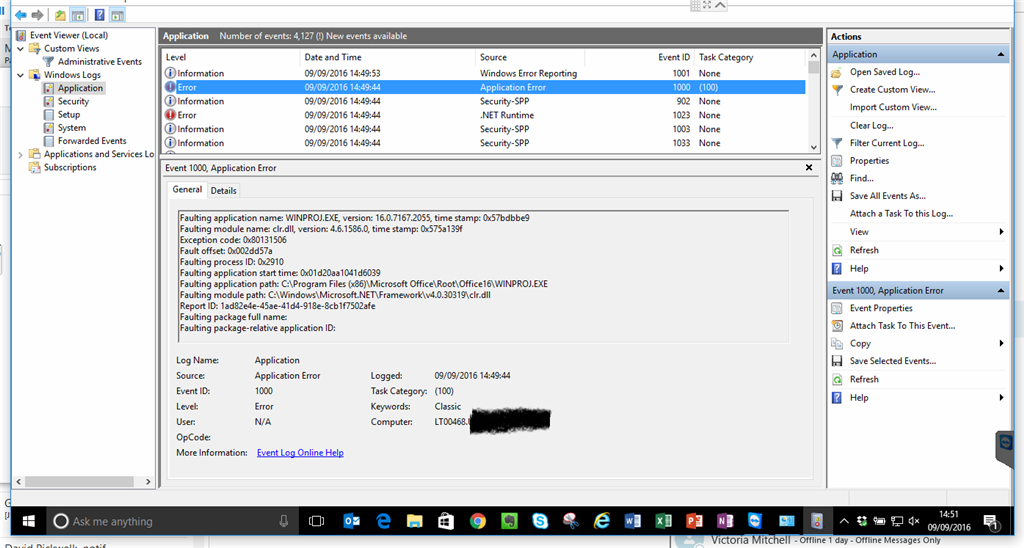The image size is (1024, 548).
Task: Click scroll-right arrow of console tree
Action: coord(148,481)
